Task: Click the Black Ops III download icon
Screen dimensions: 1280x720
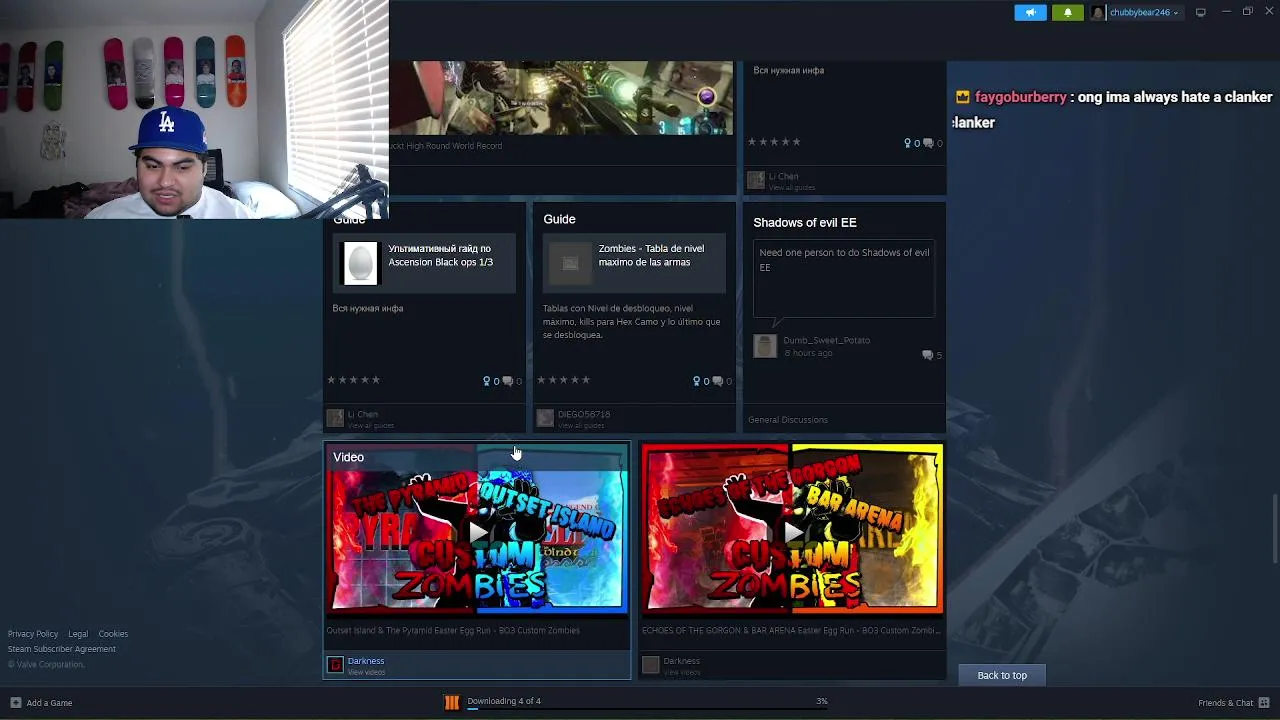Action: pyautogui.click(x=451, y=702)
